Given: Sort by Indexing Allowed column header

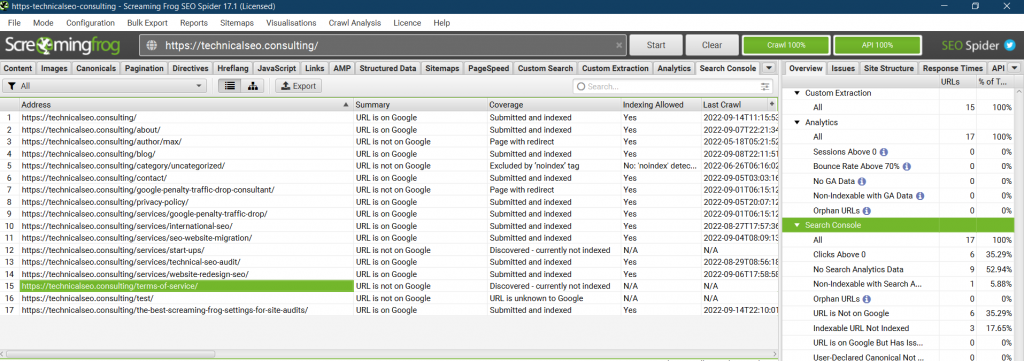Looking at the screenshot, I should [660, 104].
